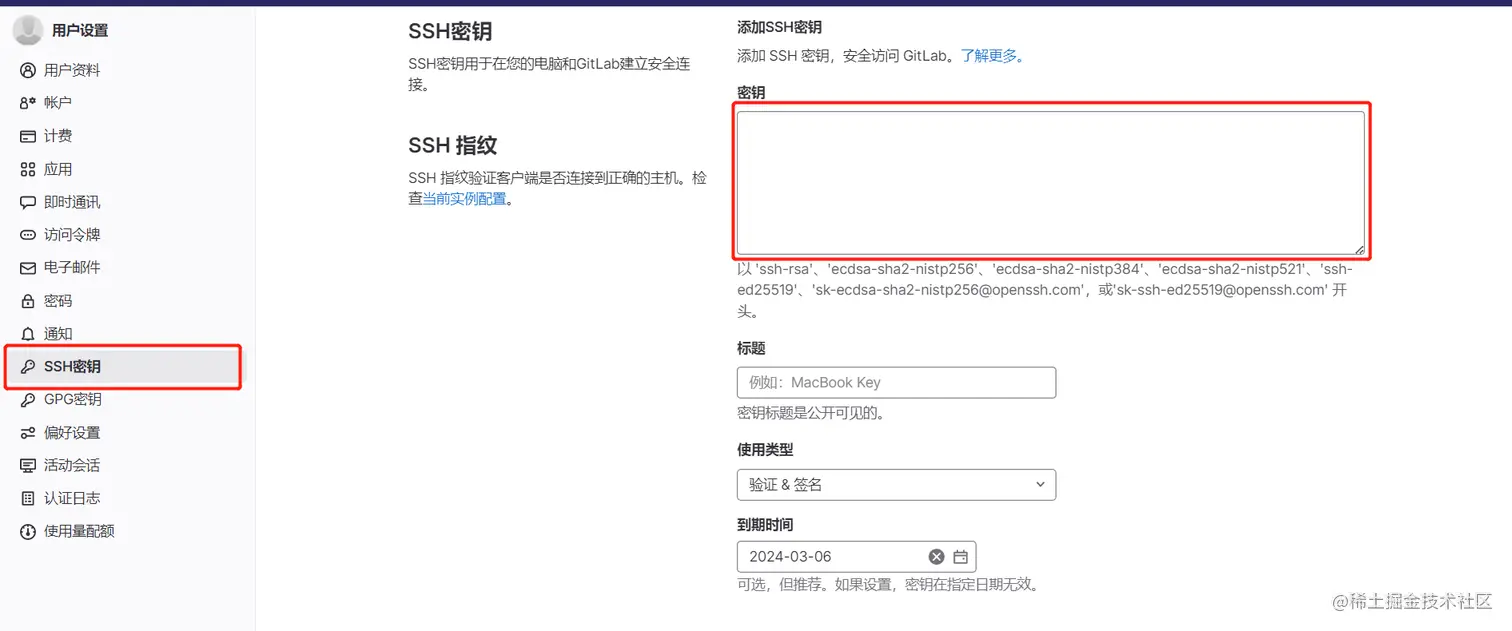1512x631 pixels.
Task: Click the GPG密钥 key icon
Action: [x=28, y=399]
